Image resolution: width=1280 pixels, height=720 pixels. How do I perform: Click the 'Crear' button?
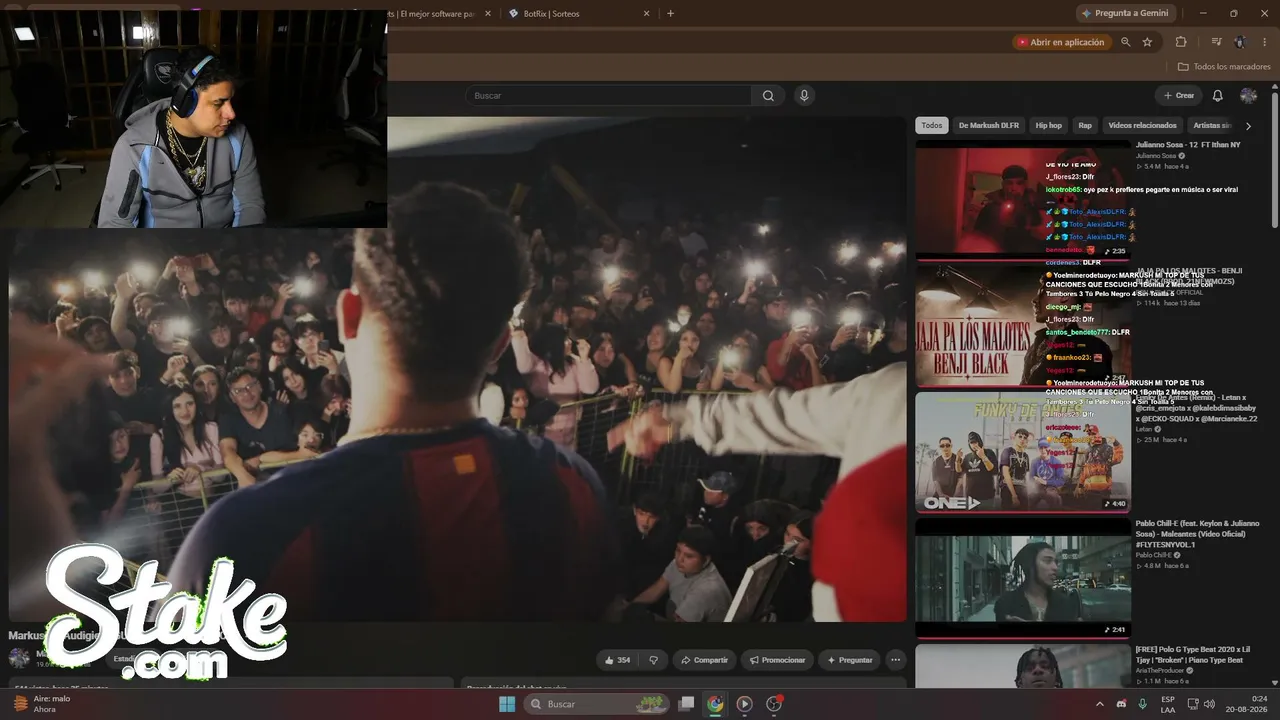tap(1179, 96)
